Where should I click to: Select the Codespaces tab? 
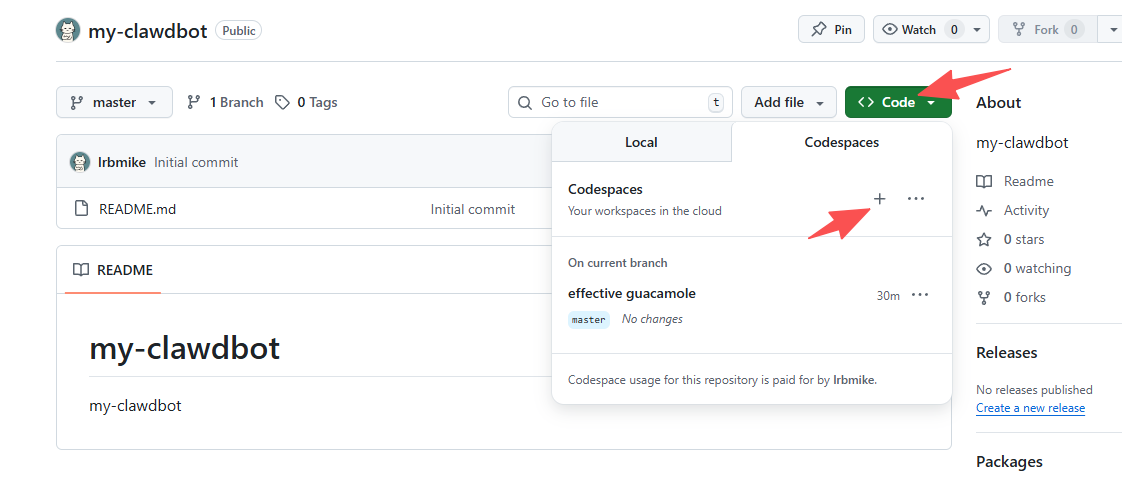(x=841, y=142)
